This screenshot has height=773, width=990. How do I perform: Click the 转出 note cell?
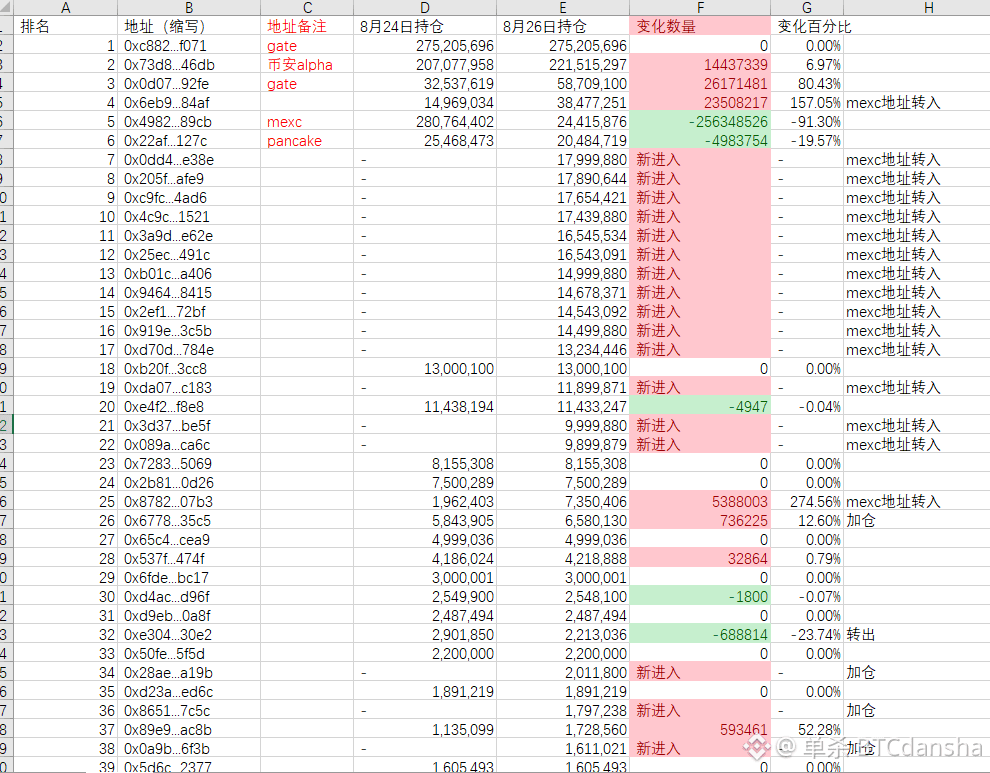pyautogui.click(x=917, y=634)
